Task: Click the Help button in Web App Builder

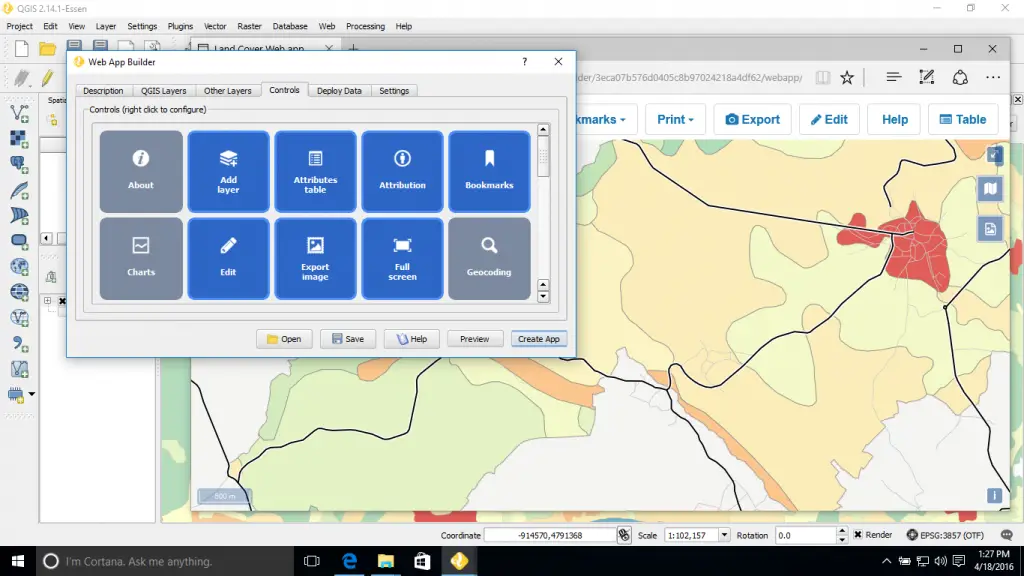Action: click(x=411, y=339)
